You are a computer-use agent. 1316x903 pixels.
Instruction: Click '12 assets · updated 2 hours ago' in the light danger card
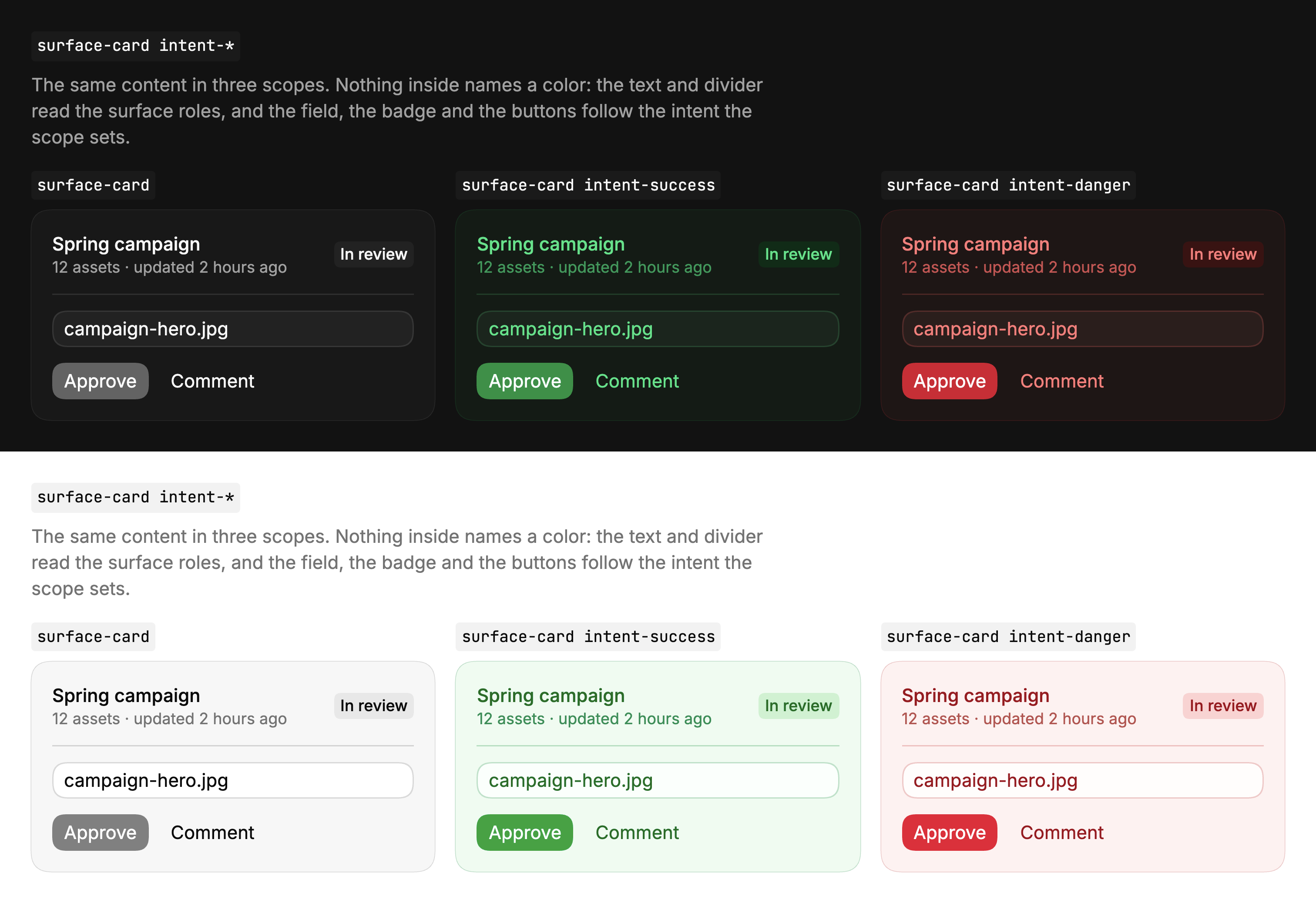pyautogui.click(x=1019, y=719)
